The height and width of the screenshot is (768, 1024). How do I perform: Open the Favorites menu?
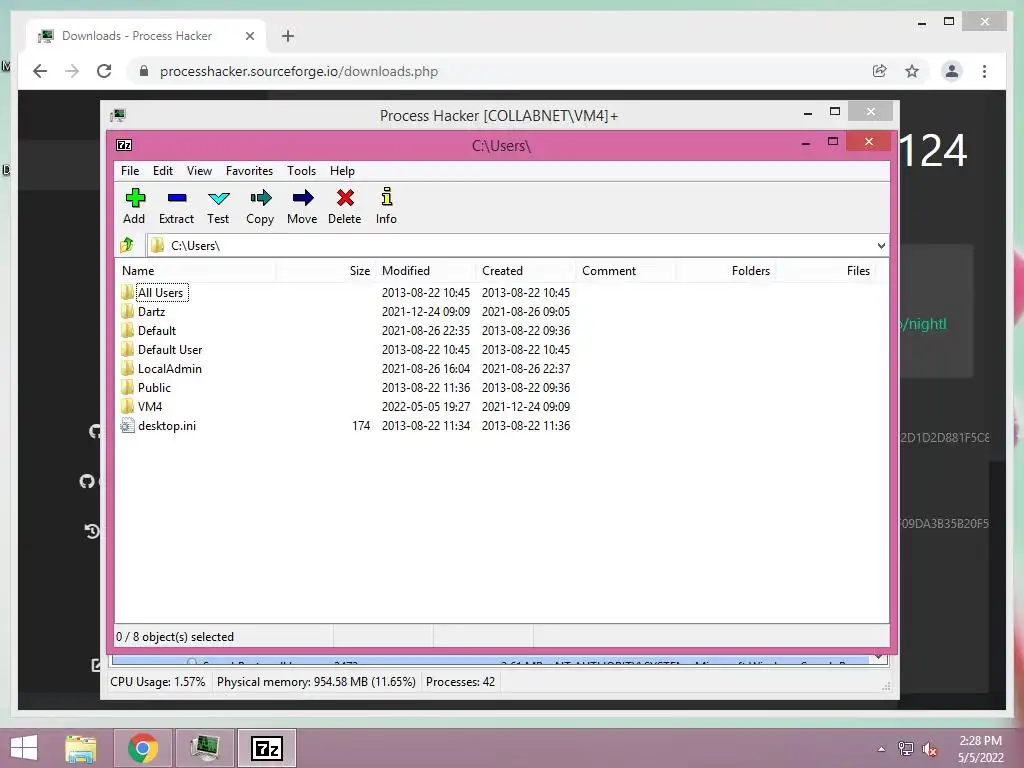pos(249,171)
